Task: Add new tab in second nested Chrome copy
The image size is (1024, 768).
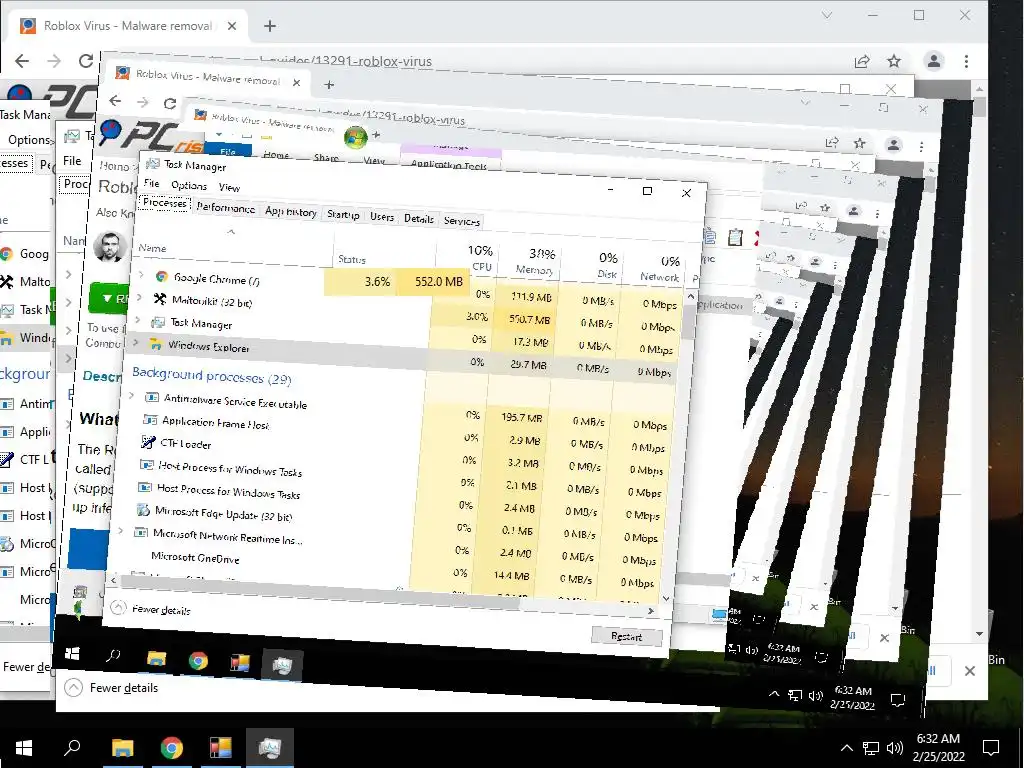Action: point(329,85)
